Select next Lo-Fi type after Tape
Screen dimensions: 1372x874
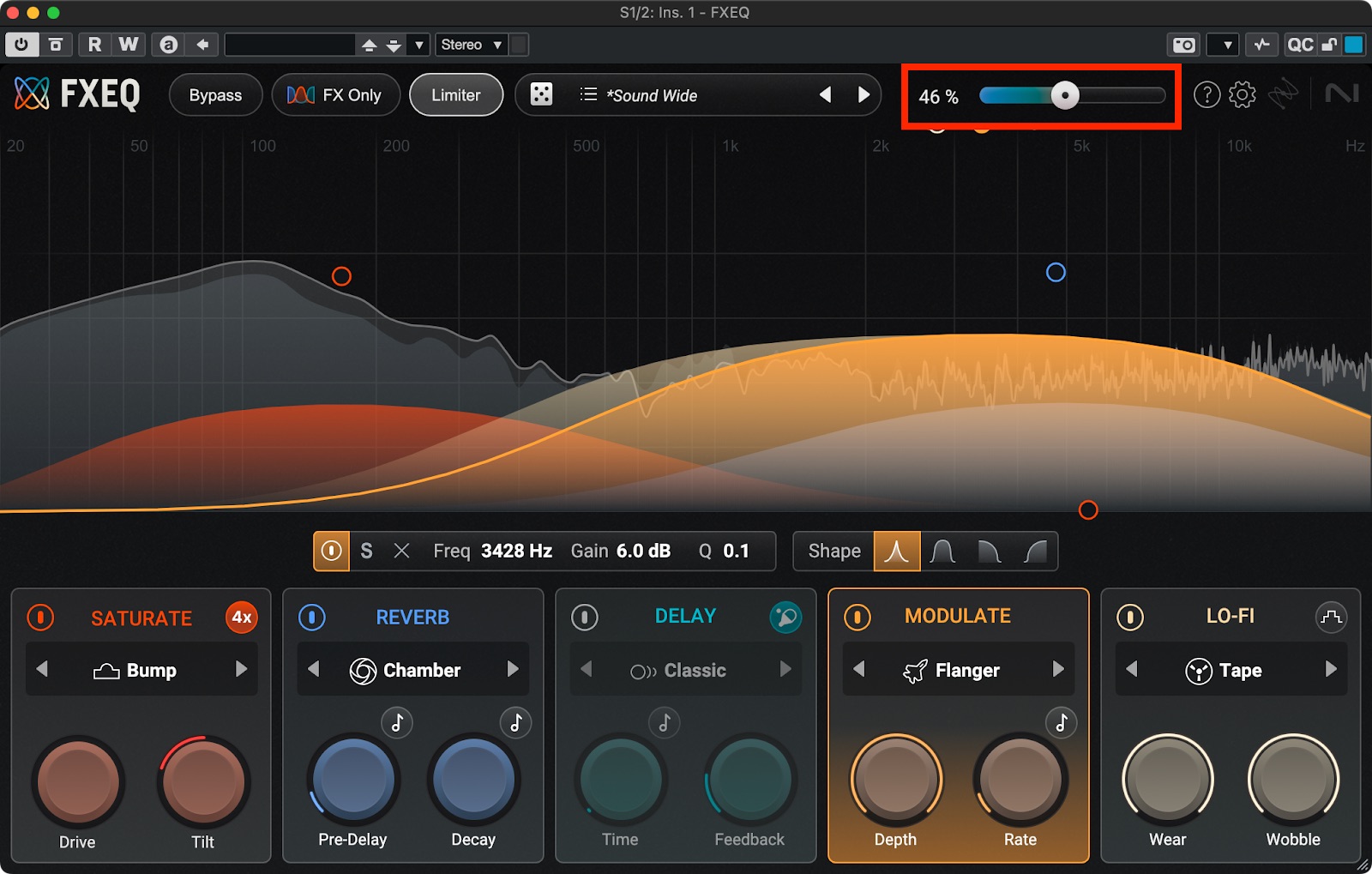tap(1331, 669)
